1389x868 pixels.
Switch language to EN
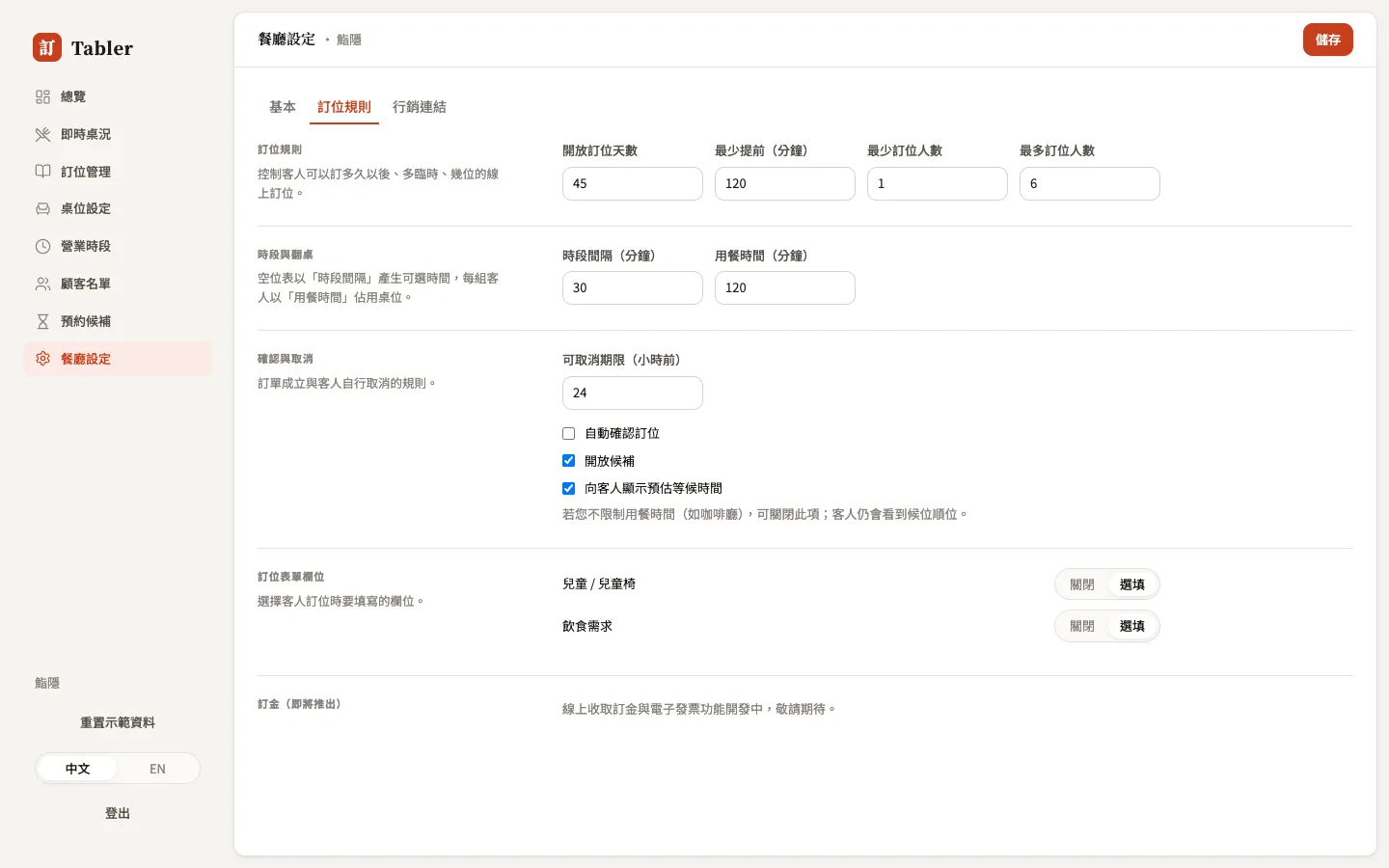tap(157, 769)
